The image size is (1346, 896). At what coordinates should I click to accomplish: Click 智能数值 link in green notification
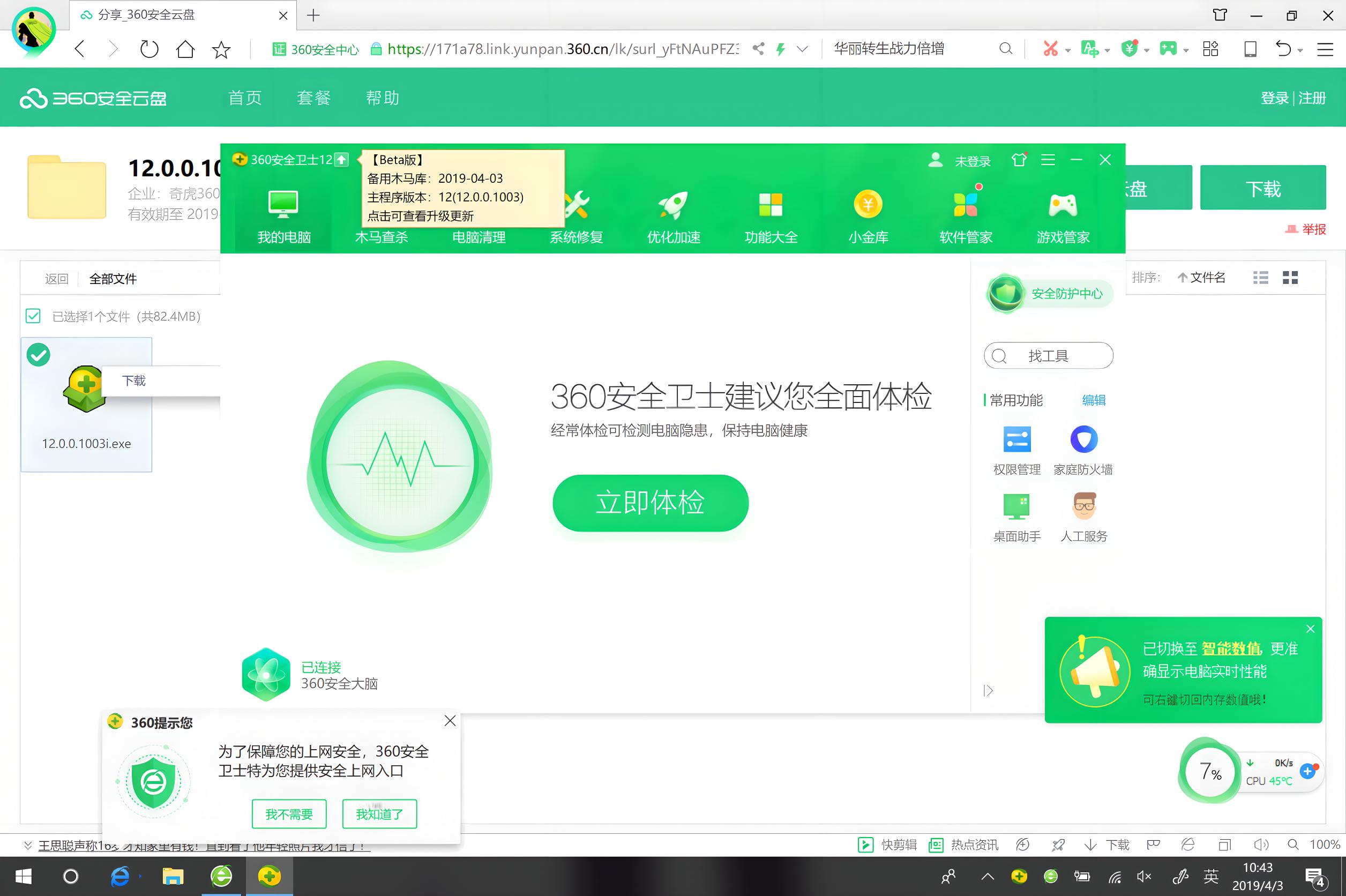coord(1231,648)
